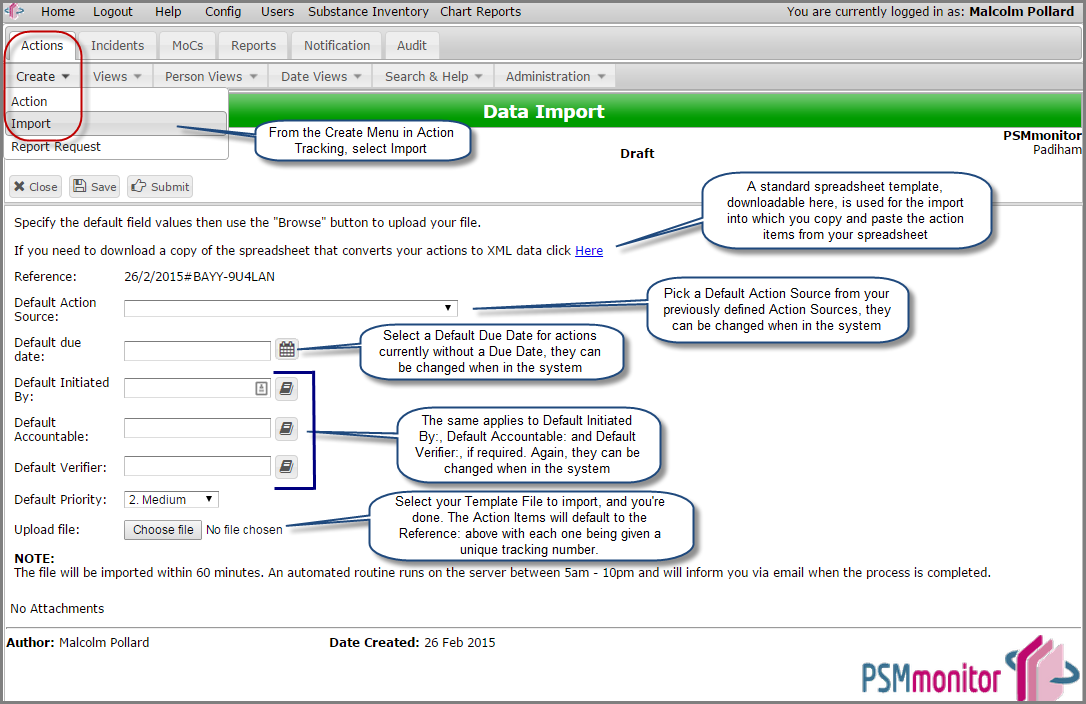Open address book for Default Accountable
Screen dimensions: 1086x704
click(x=286, y=428)
